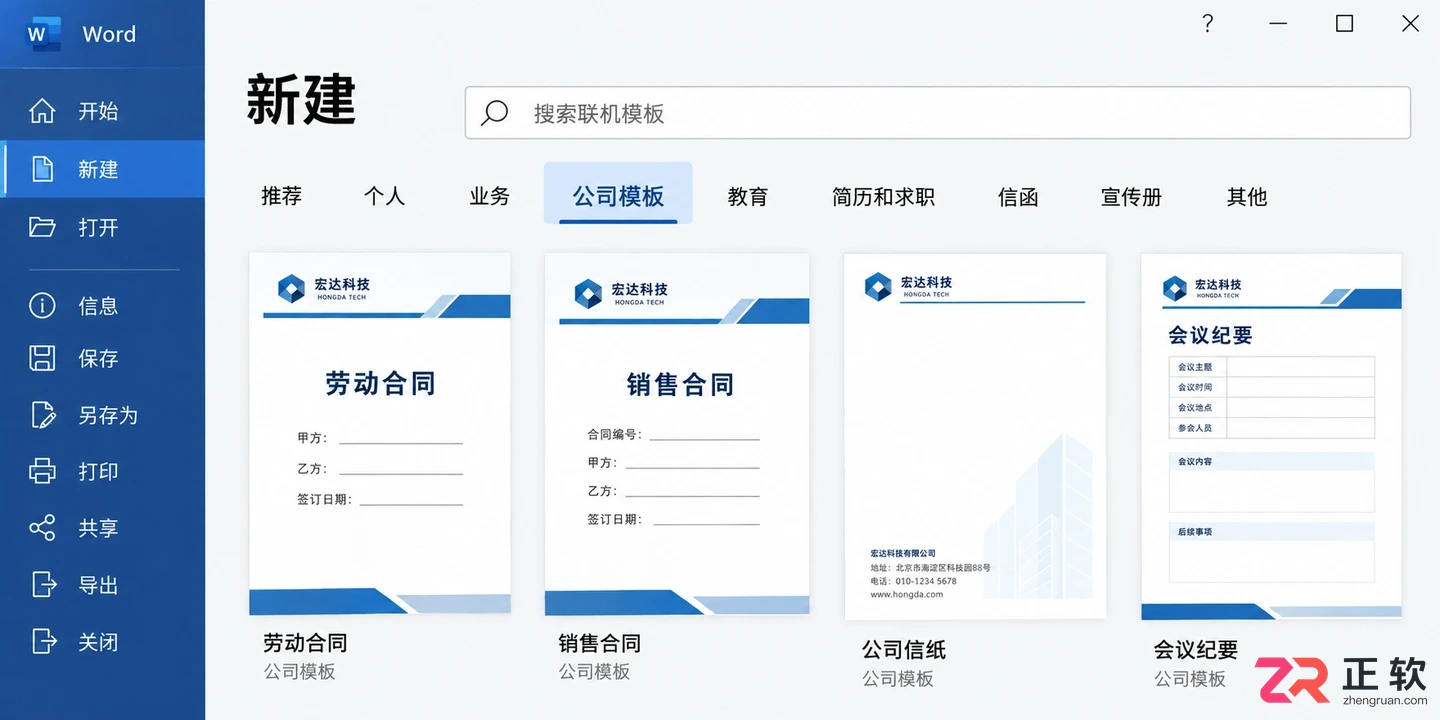Switch to the 推荐 category tab
Image resolution: width=1440 pixels, height=720 pixels.
pyautogui.click(x=281, y=196)
